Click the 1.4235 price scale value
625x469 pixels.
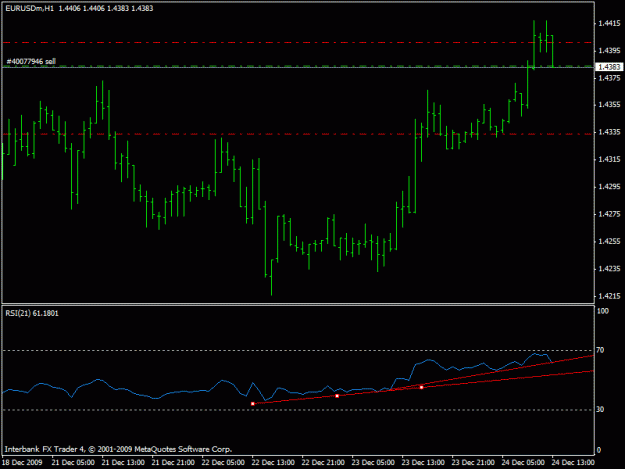[609, 269]
